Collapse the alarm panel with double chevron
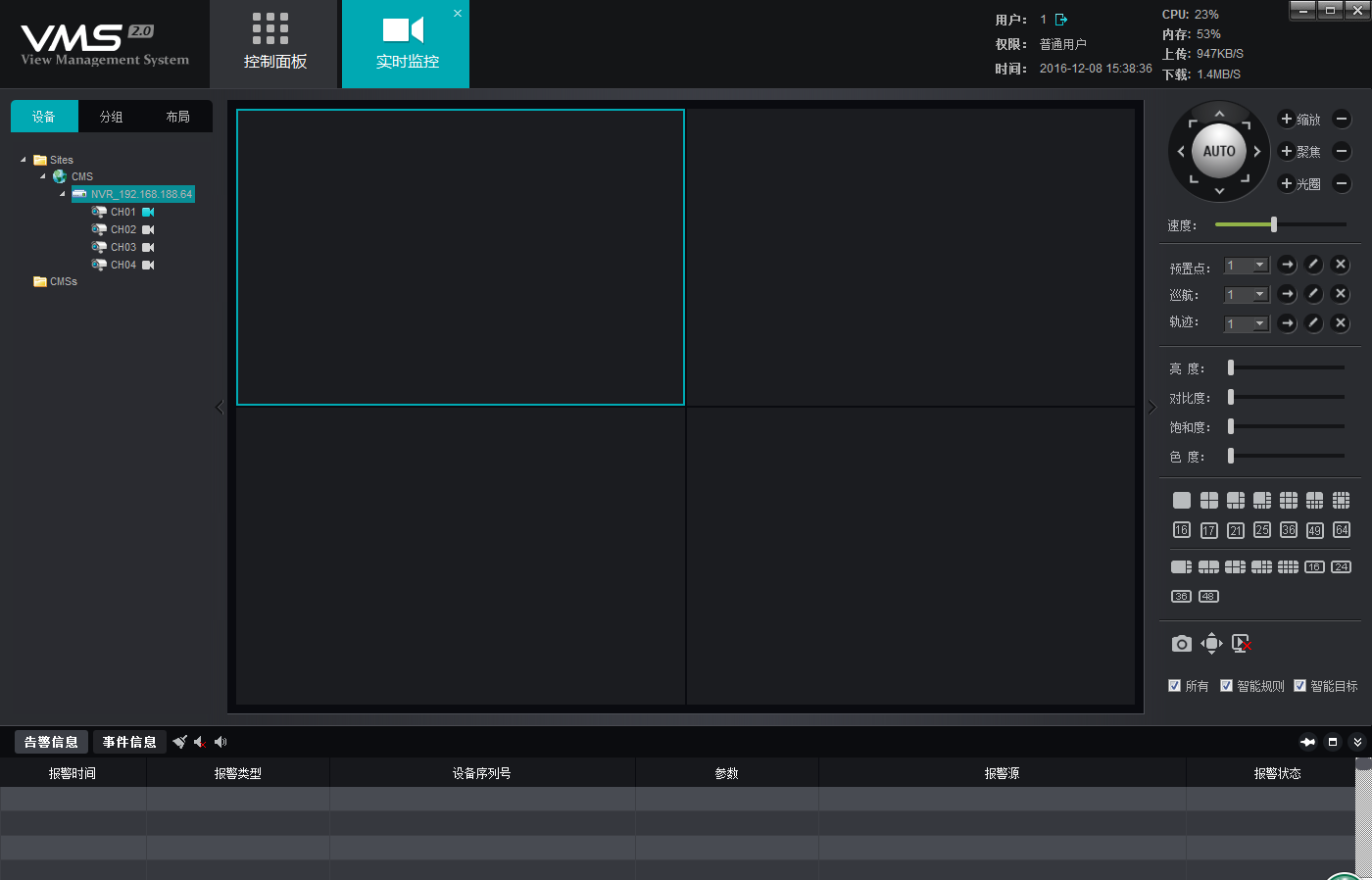1372x880 pixels. (1357, 742)
